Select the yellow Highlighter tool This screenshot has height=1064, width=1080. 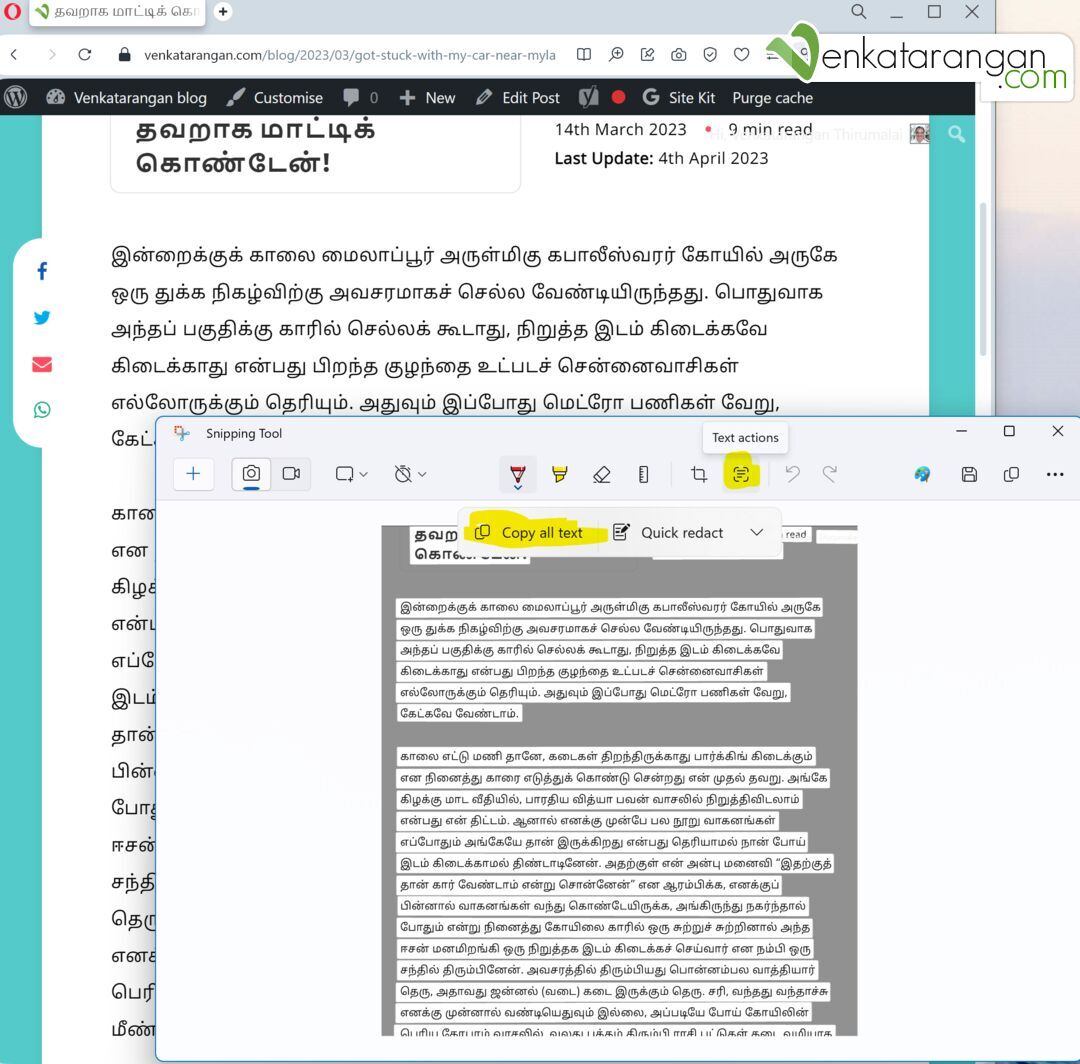coord(560,474)
